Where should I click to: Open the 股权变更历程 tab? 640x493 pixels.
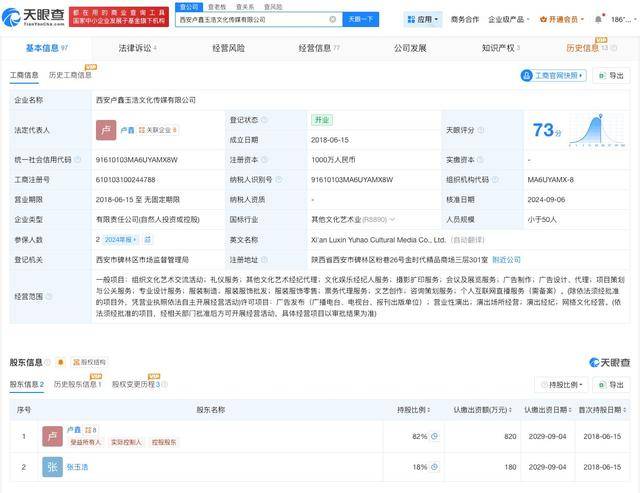pos(135,384)
